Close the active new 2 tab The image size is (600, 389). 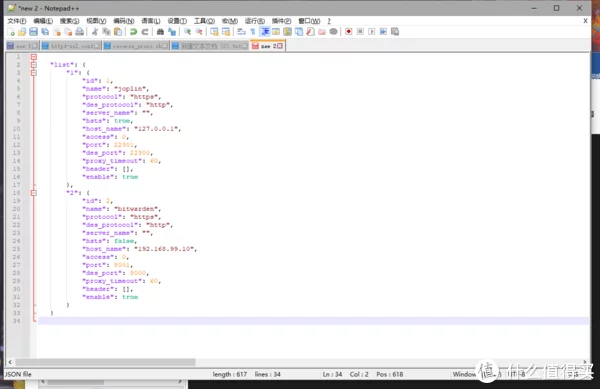coord(280,46)
